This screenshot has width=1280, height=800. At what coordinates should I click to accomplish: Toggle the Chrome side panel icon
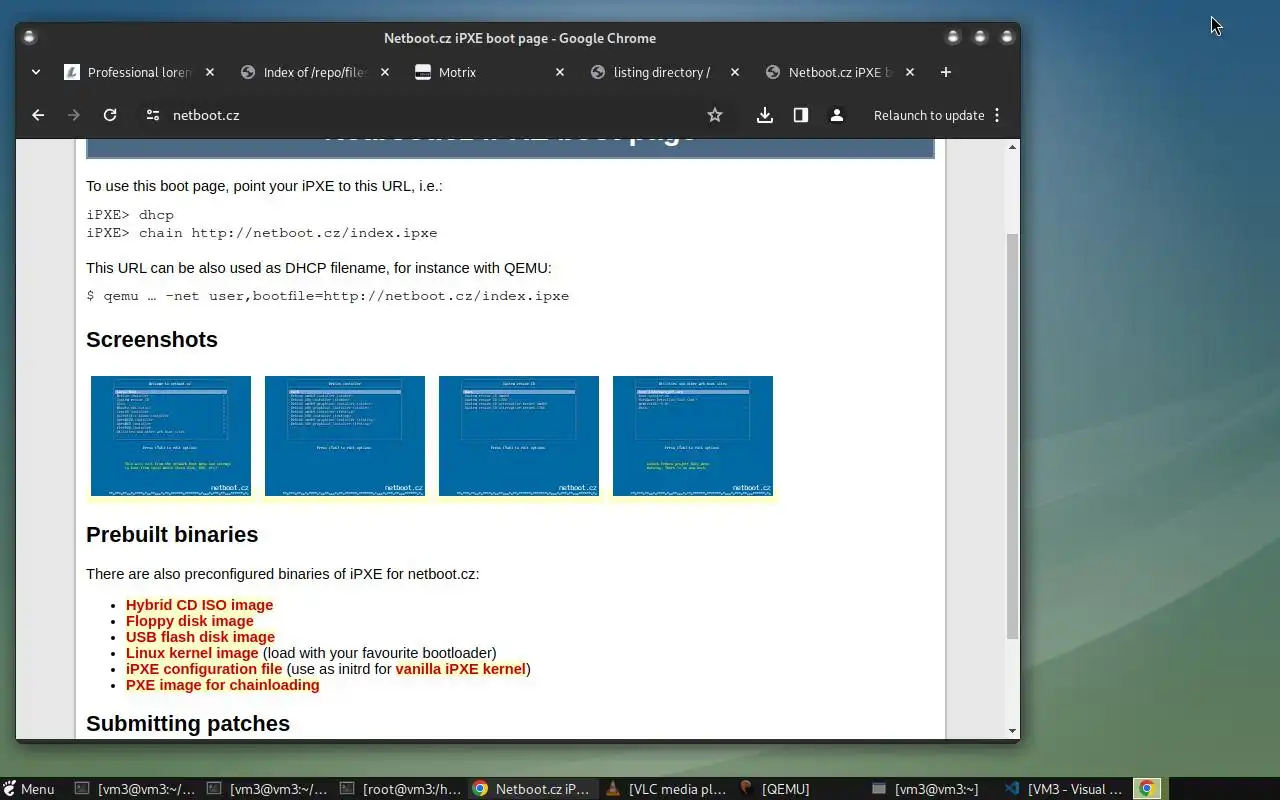pos(801,115)
